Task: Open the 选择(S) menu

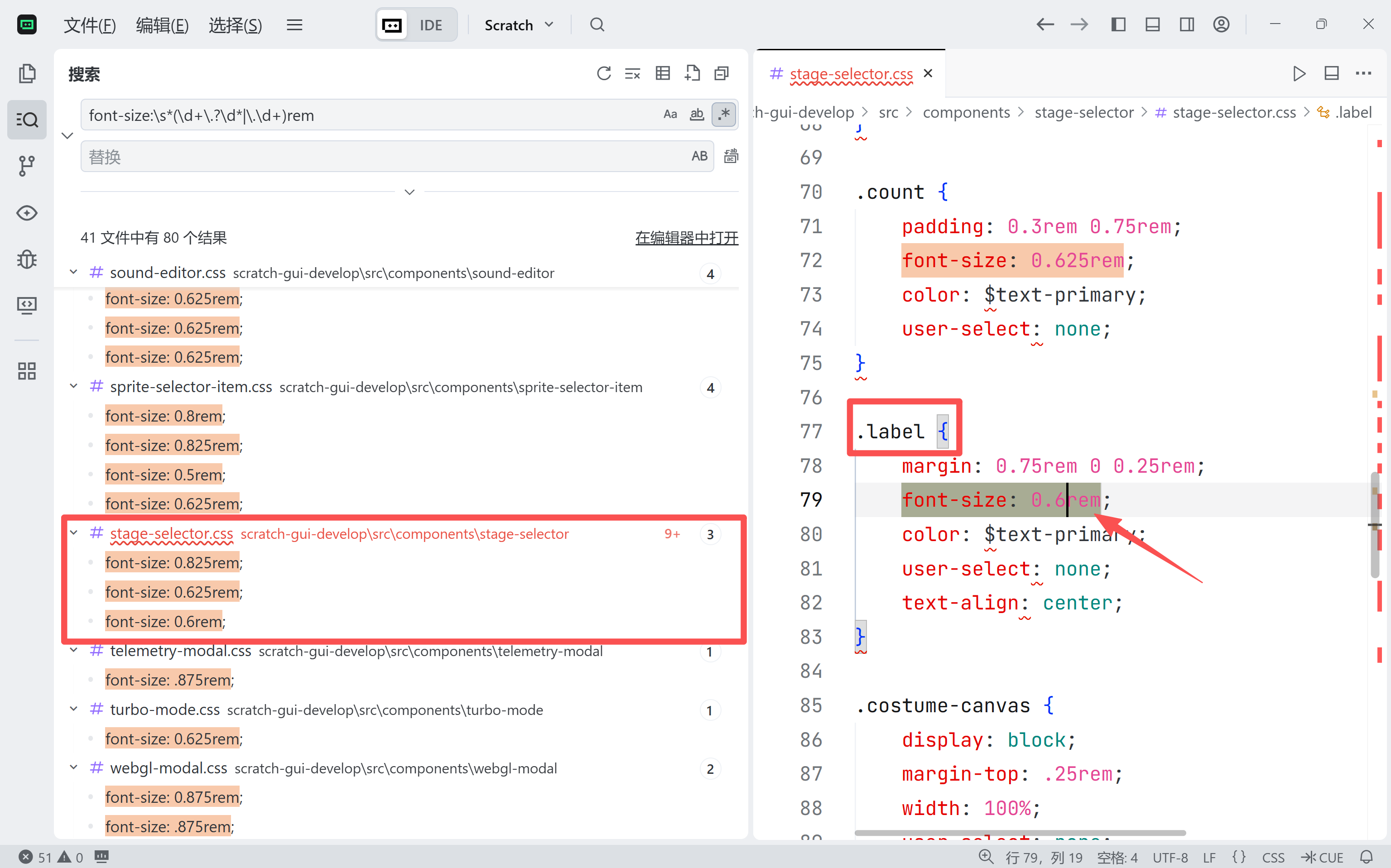Action: (235, 25)
